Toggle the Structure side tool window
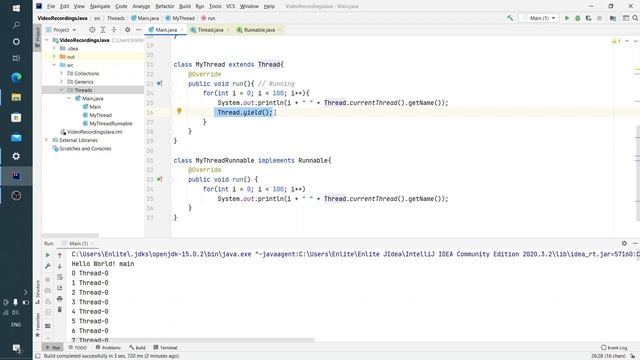 pos(38,291)
